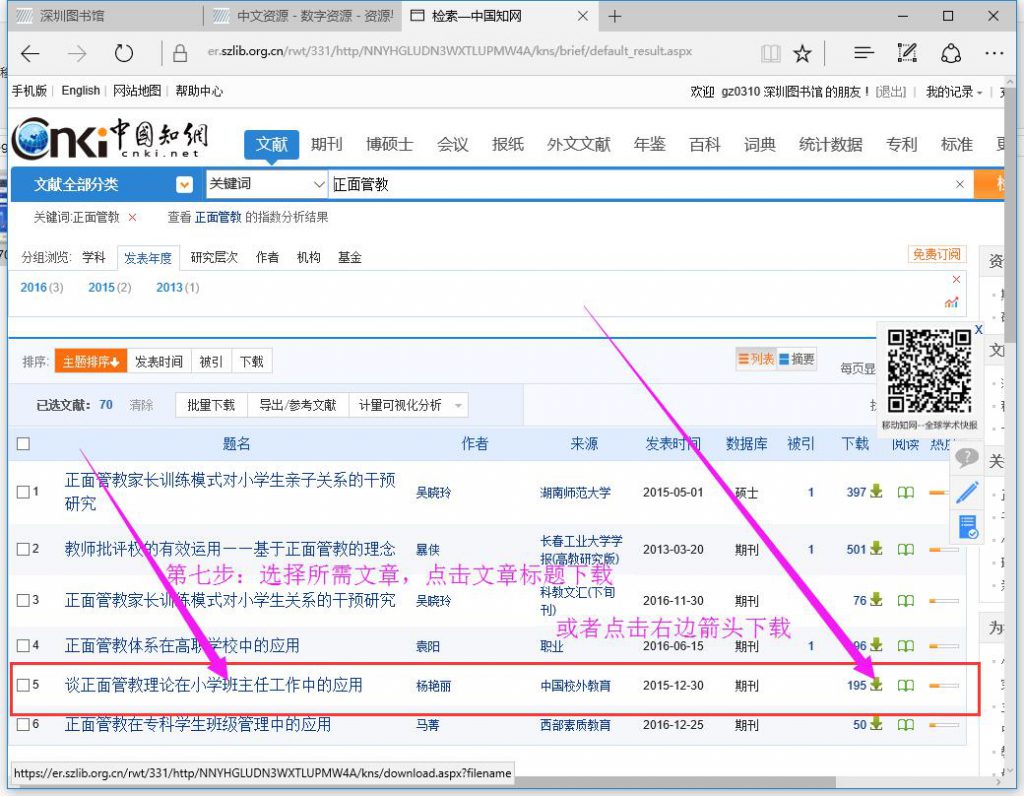Check the box for article 1
This screenshot has height=796, width=1024.
pyautogui.click(x=23, y=492)
